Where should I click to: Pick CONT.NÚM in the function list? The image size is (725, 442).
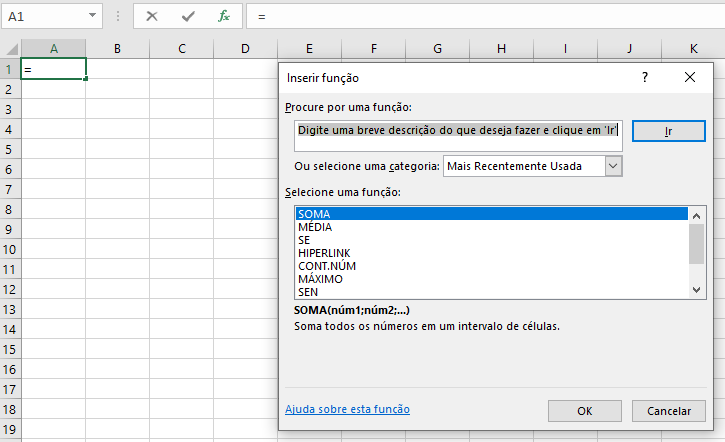tap(326, 266)
